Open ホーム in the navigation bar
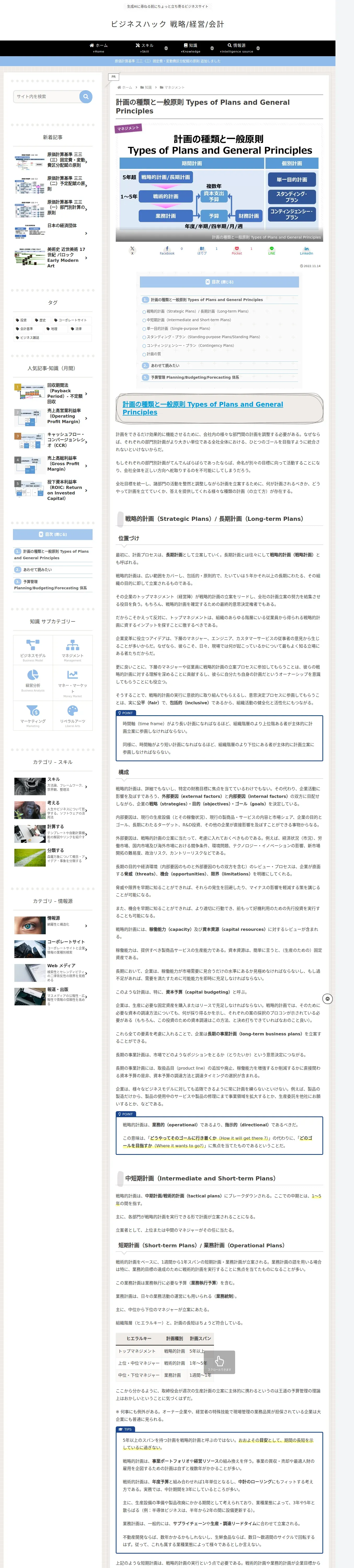This screenshot has height=1568, width=354. tap(98, 48)
